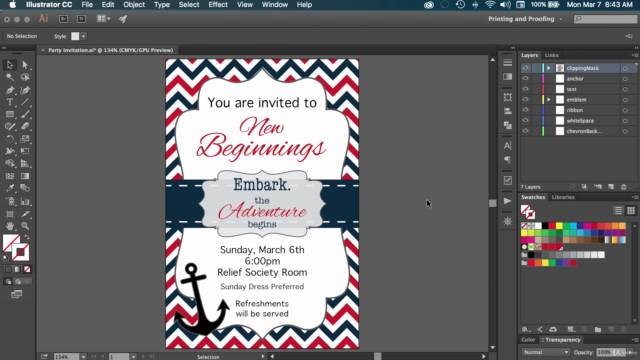Select the Hand tool
The image size is (640, 360).
click(10, 226)
